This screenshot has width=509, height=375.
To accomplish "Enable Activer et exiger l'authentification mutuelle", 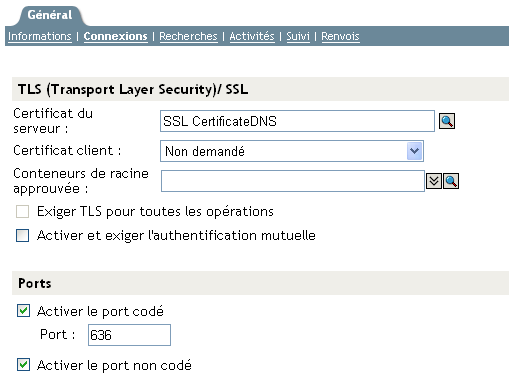I will pyautogui.click(x=23, y=235).
